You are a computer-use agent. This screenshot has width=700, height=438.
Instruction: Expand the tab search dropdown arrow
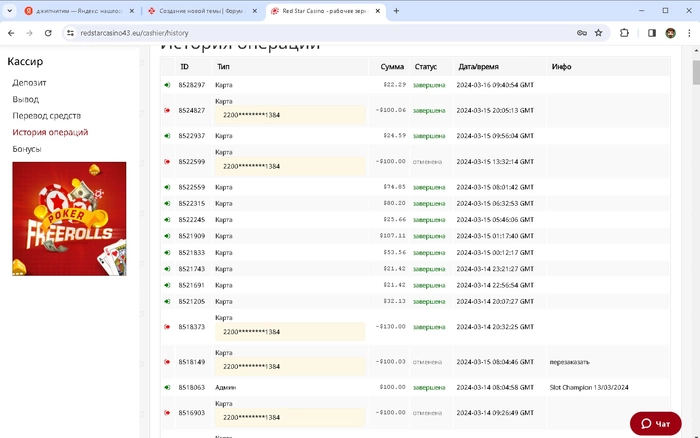(10, 10)
